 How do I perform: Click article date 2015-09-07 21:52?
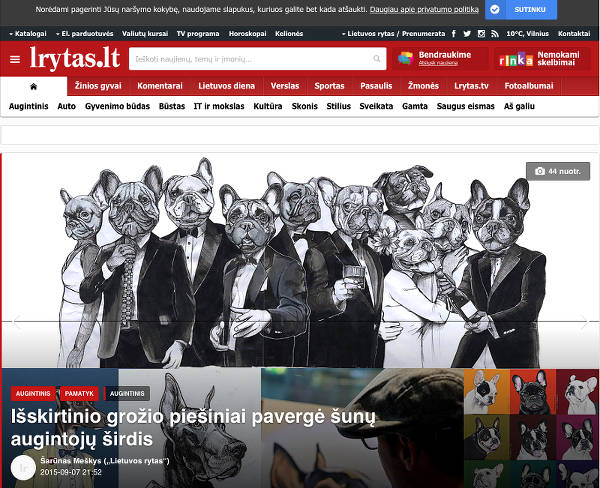click(71, 472)
